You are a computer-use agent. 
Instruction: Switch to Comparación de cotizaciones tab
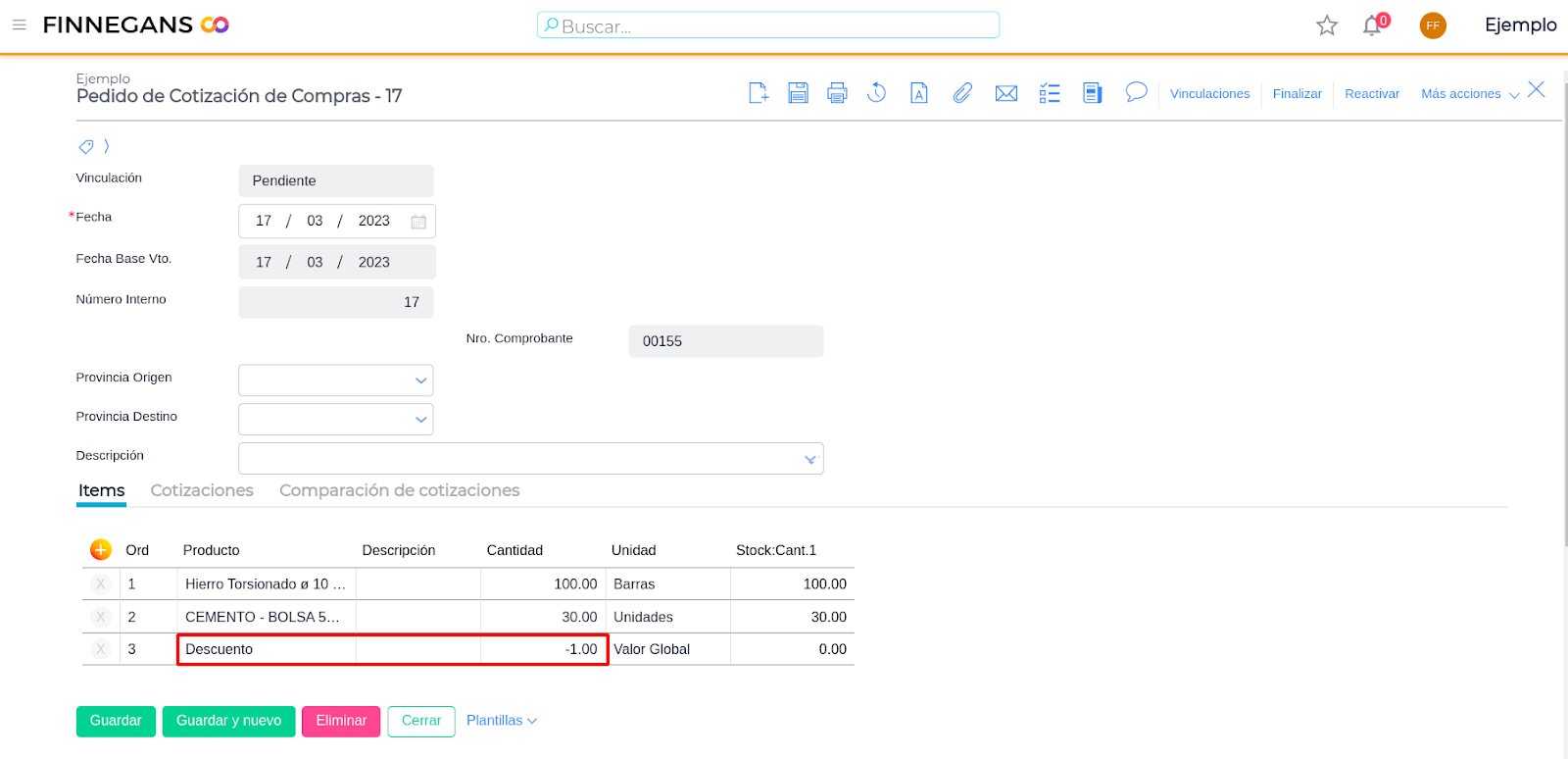click(399, 490)
